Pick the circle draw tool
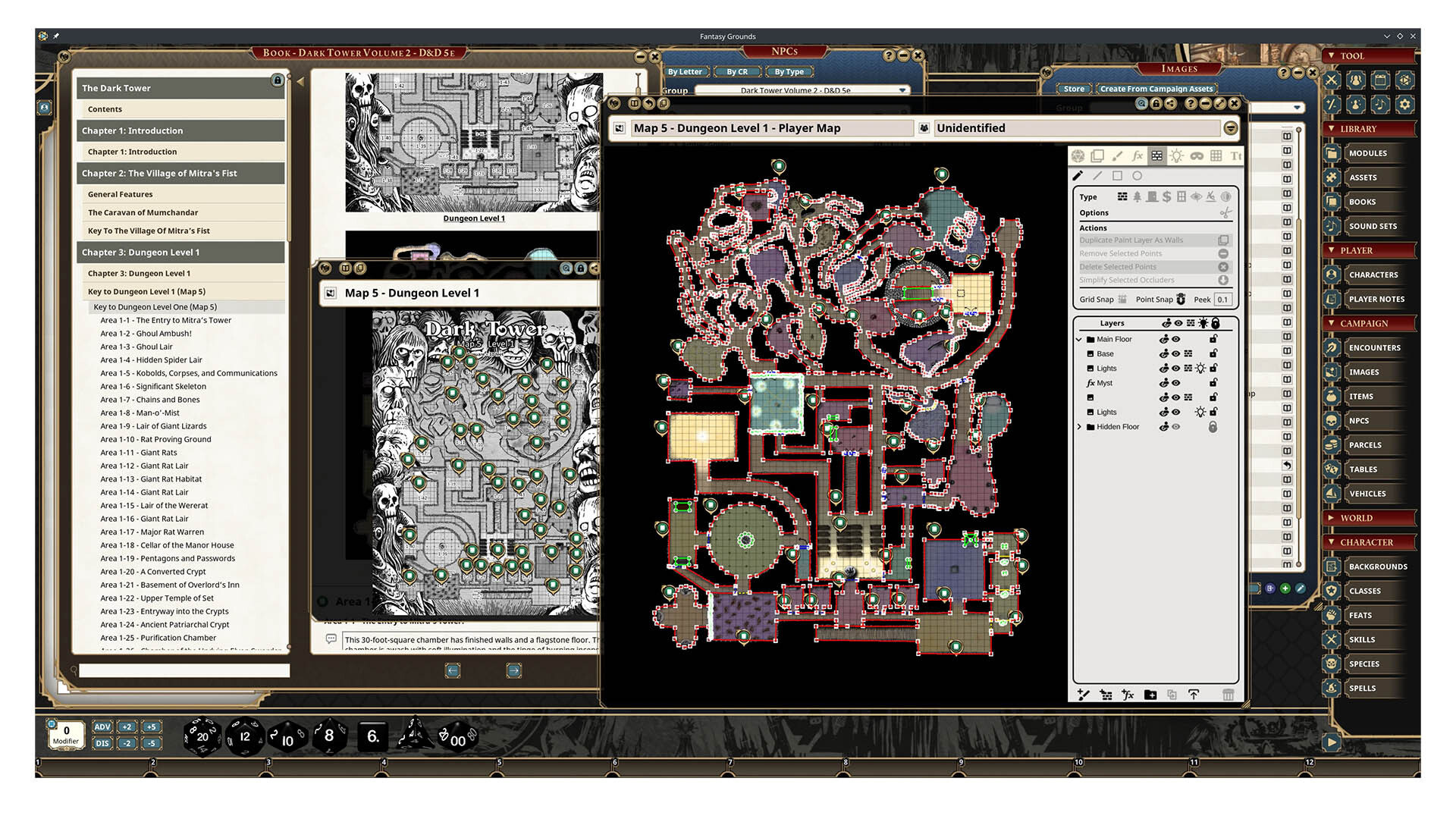Screen dimensions: 1456x819 [x=1137, y=176]
